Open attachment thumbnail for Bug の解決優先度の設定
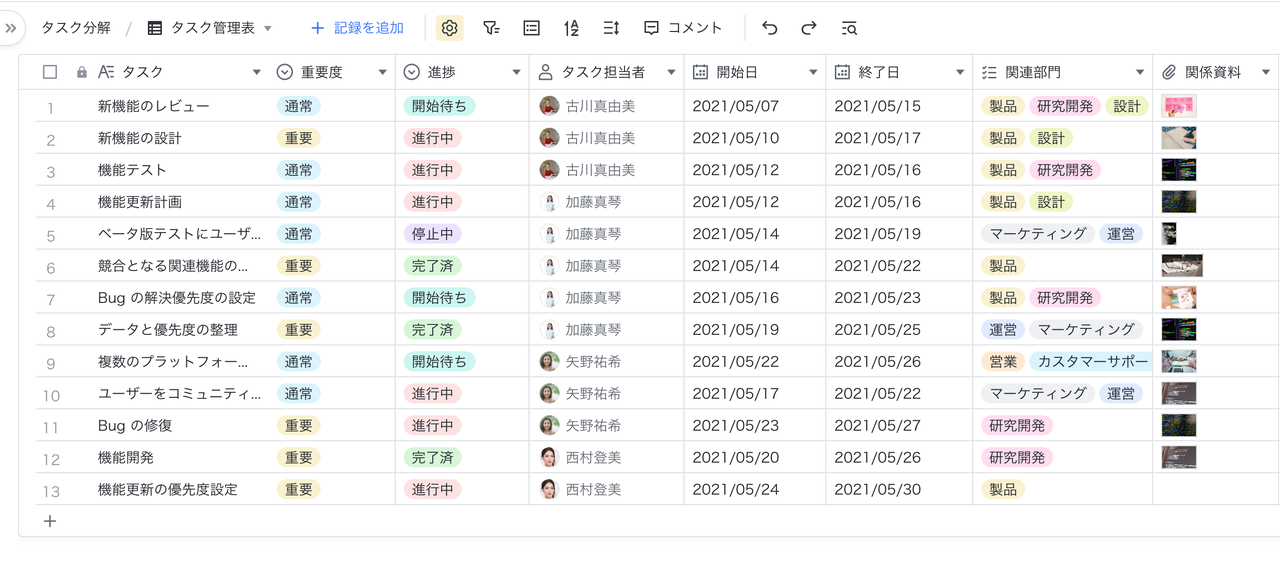Image resolution: width=1280 pixels, height=571 pixels. (x=1179, y=298)
